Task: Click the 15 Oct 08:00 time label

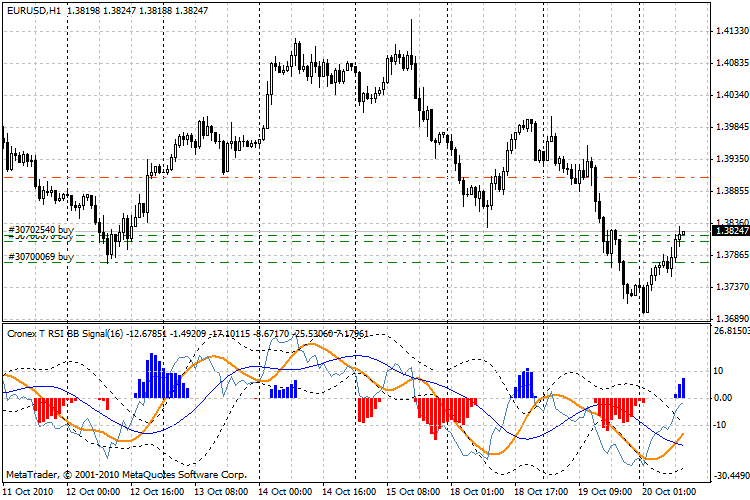Action: [x=411, y=492]
